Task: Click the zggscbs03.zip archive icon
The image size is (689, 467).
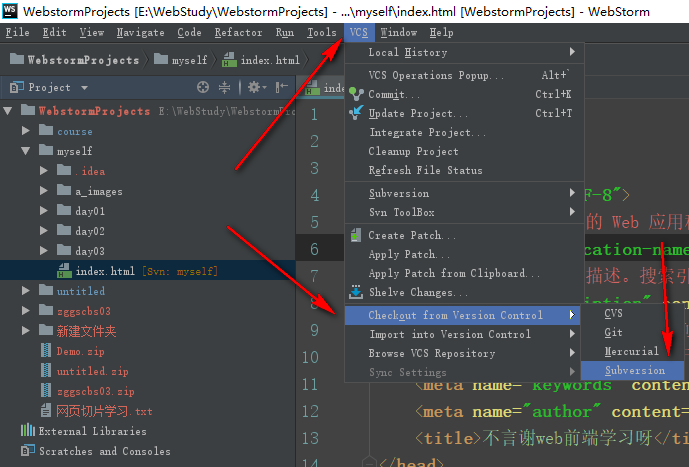Action: (x=46, y=391)
